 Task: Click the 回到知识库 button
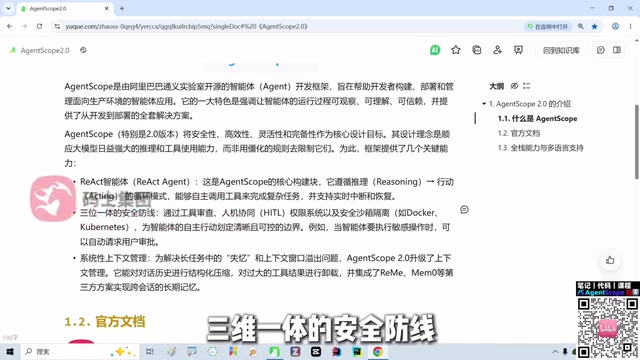[561, 50]
